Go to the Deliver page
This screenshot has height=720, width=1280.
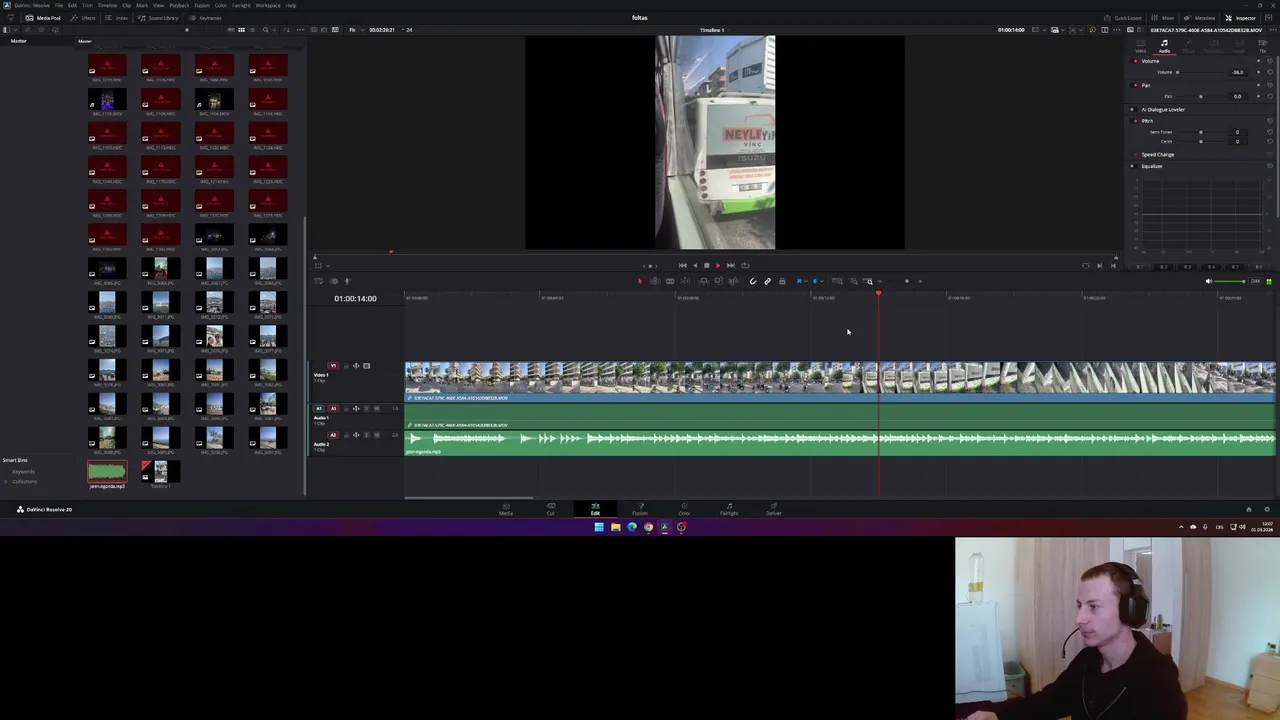[x=773, y=509]
